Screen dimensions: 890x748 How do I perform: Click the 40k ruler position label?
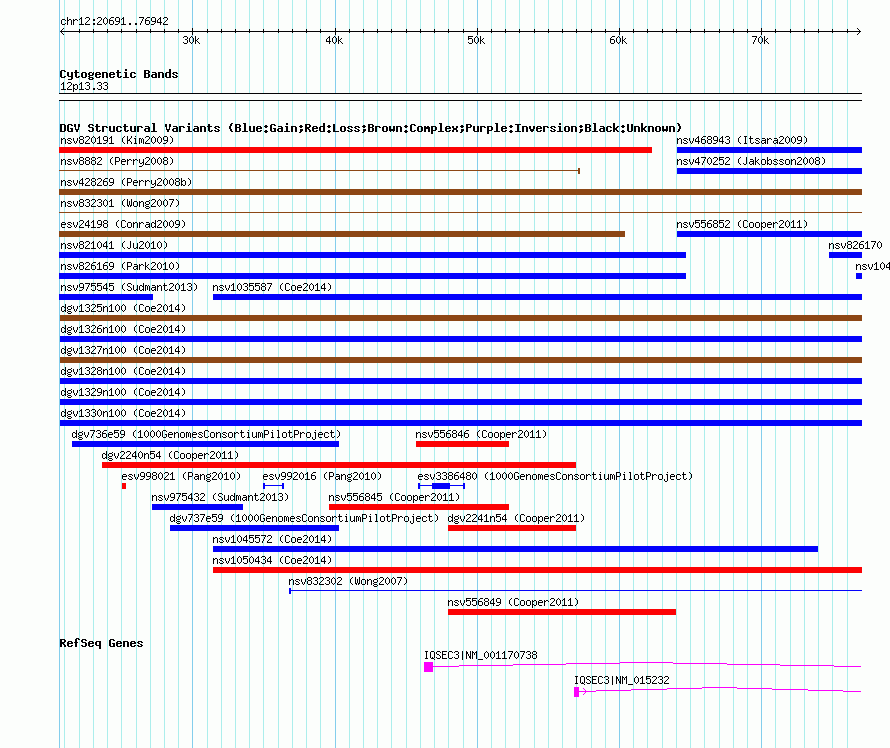pos(334,40)
